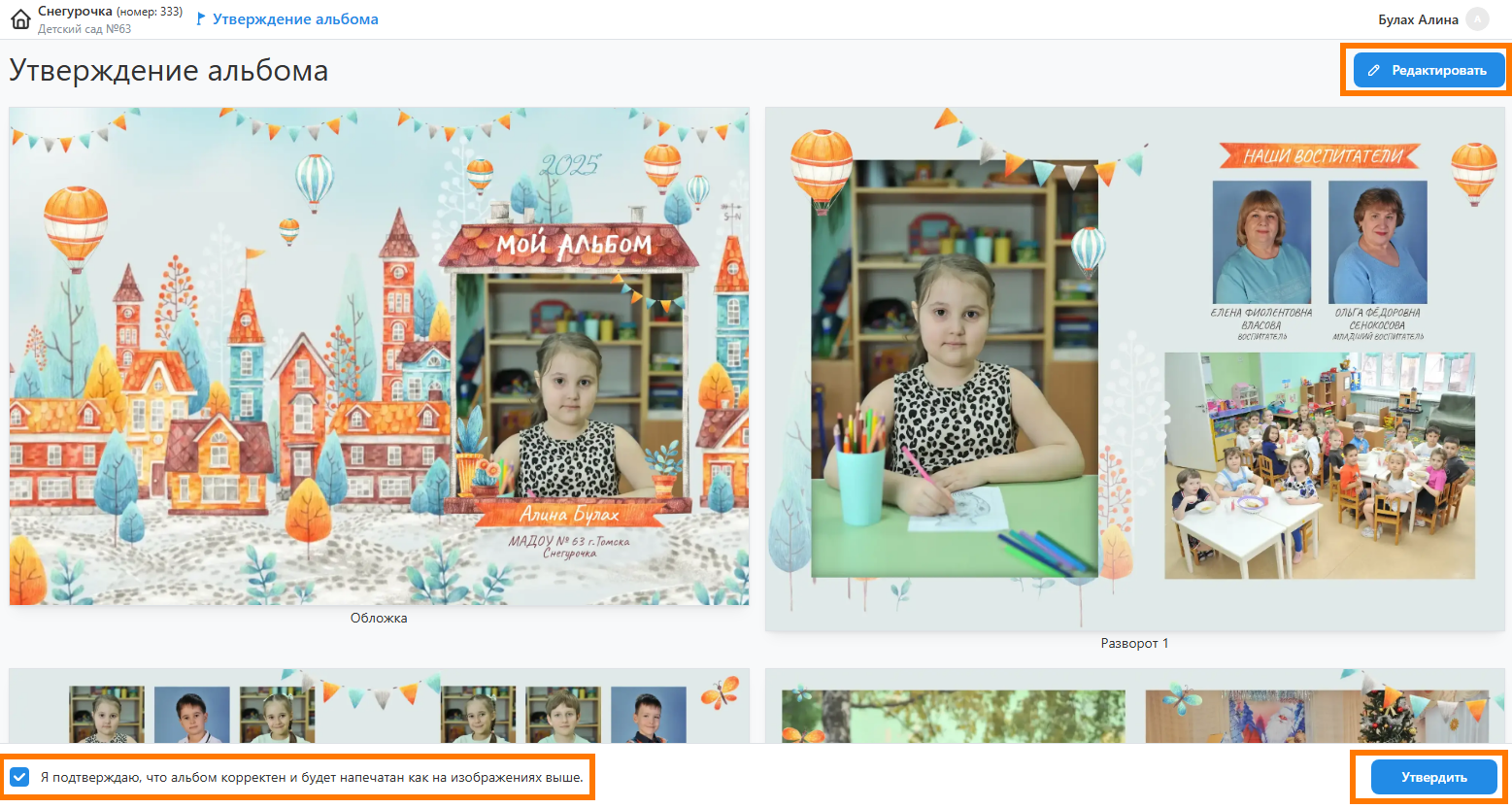Click the 'Обложка' caption under the cover
The height and width of the screenshot is (808, 1512).
379,619
